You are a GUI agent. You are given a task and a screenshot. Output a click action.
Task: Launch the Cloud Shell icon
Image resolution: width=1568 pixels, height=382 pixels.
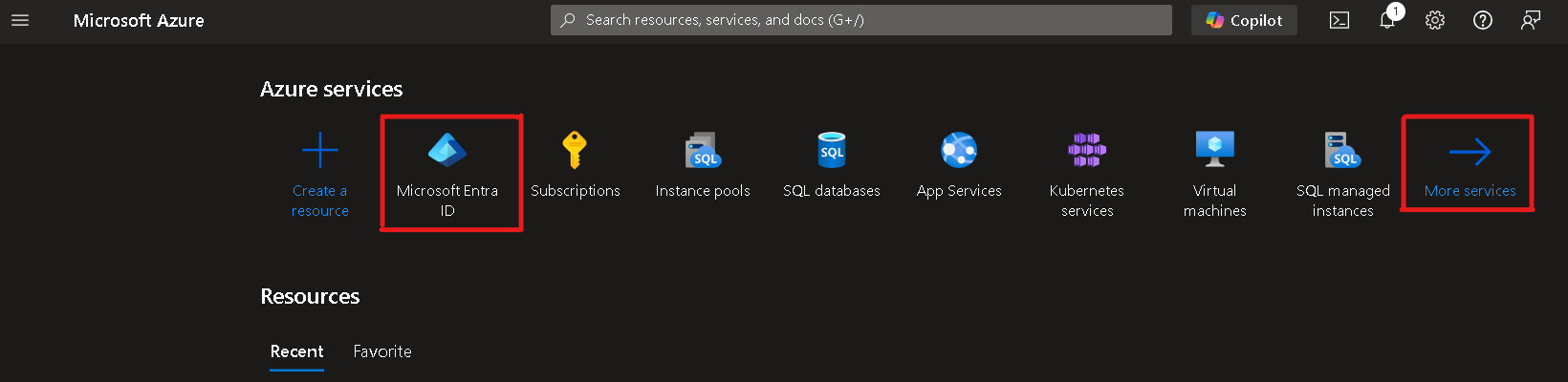(1339, 20)
